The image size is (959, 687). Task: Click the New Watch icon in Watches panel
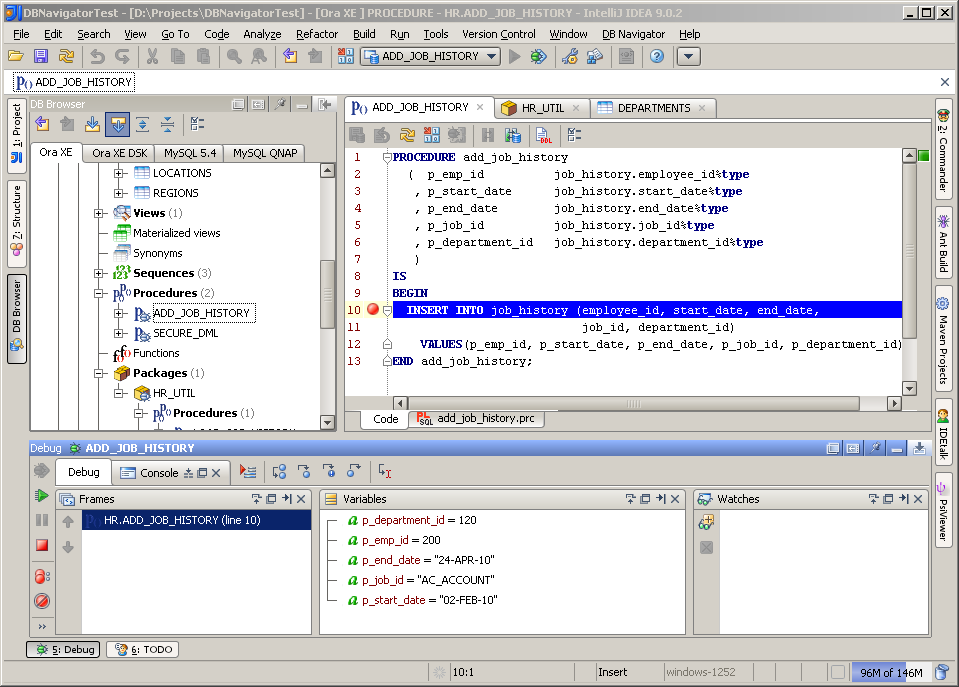pos(706,522)
